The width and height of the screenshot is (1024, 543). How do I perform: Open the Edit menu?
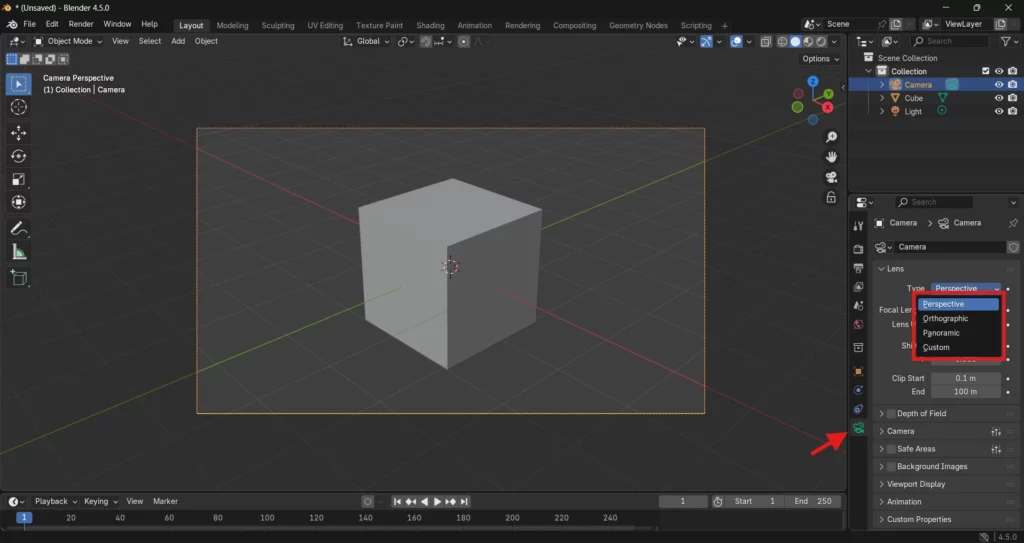click(52, 24)
